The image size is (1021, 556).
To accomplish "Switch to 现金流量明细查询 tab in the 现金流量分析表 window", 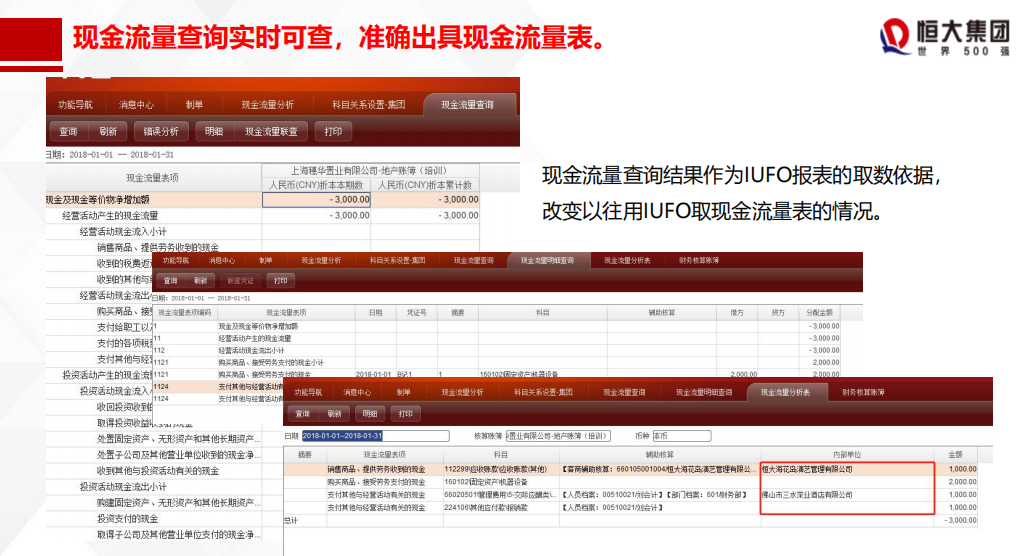I will tap(704, 393).
